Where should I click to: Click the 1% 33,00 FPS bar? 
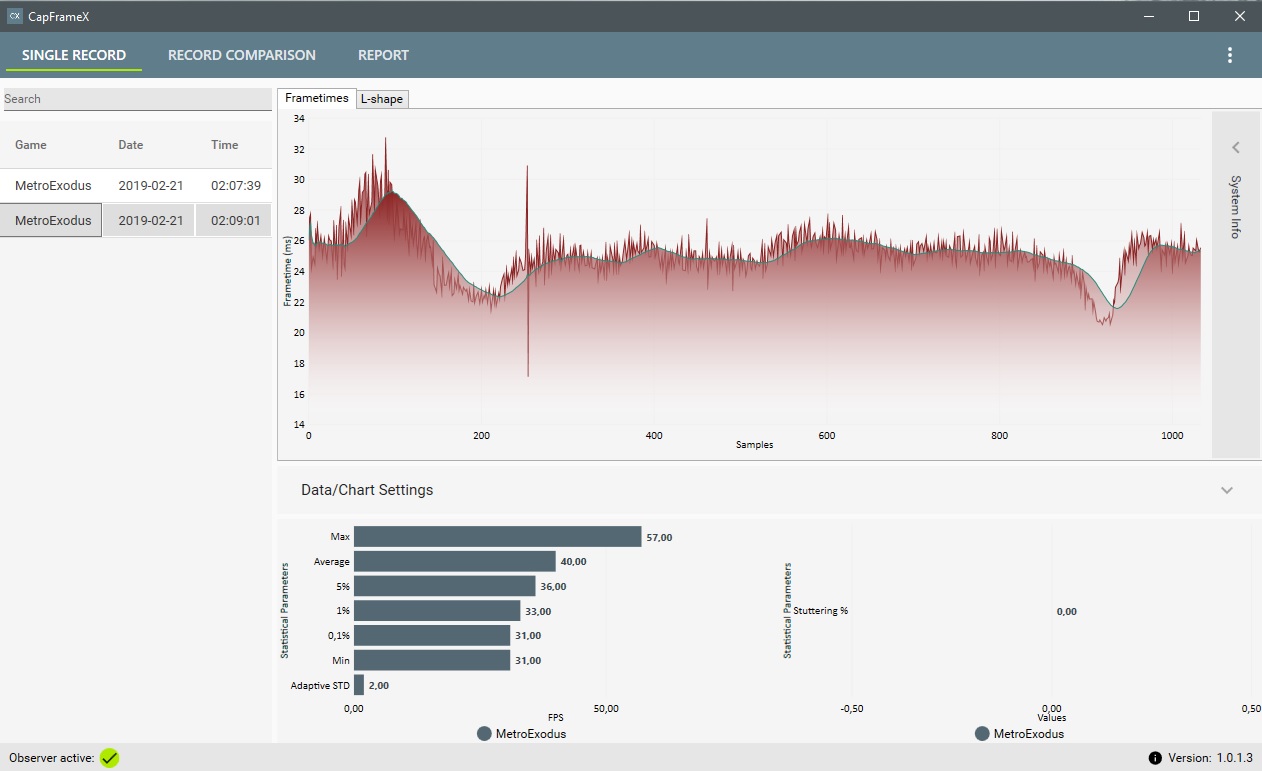[437, 611]
